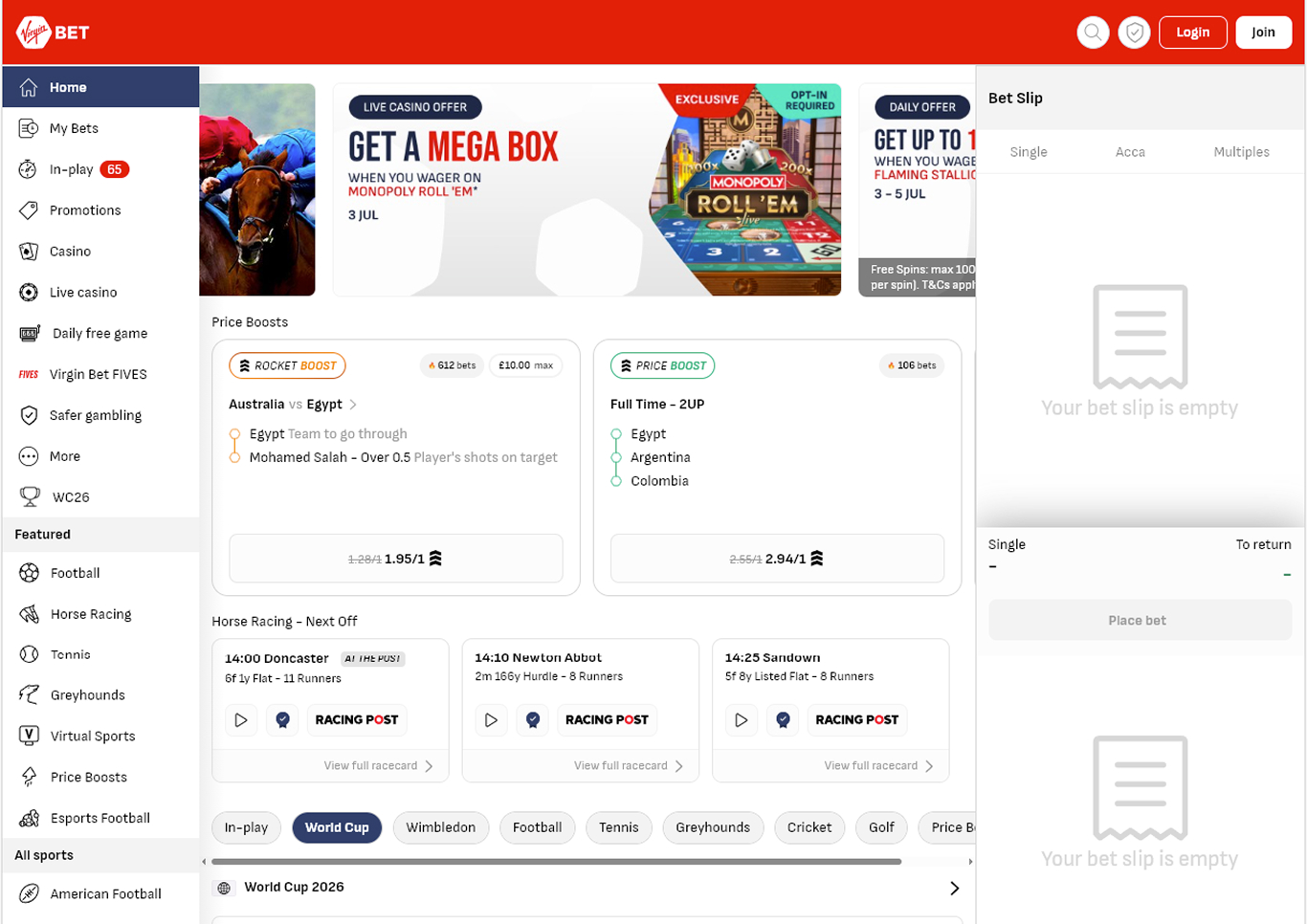Screen dimensions: 1307x924
Task: Click the American Football icon
Action: [x=30, y=893]
